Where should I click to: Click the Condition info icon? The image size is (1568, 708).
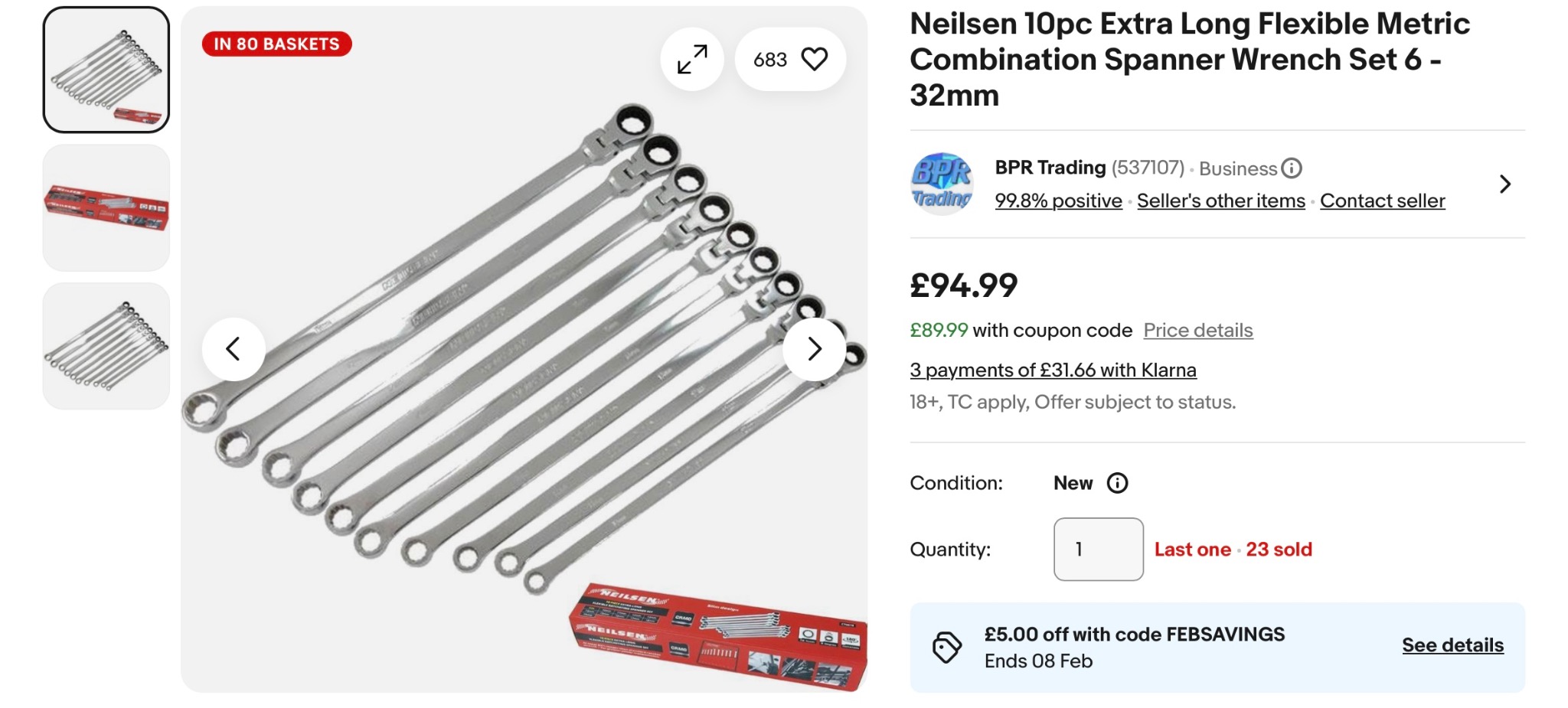coord(1117,483)
